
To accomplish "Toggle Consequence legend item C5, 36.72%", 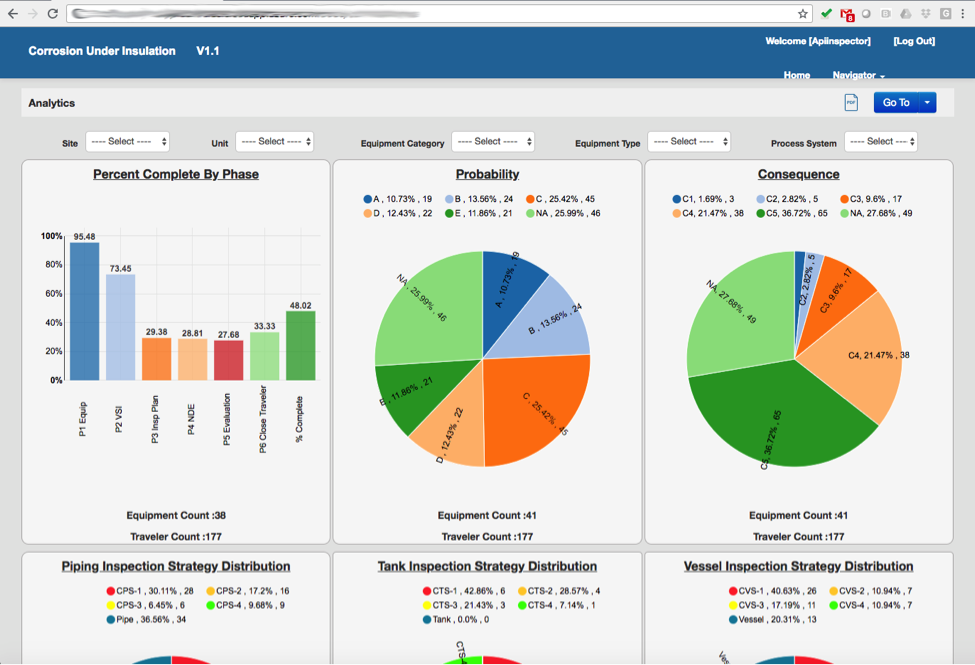I will point(792,213).
